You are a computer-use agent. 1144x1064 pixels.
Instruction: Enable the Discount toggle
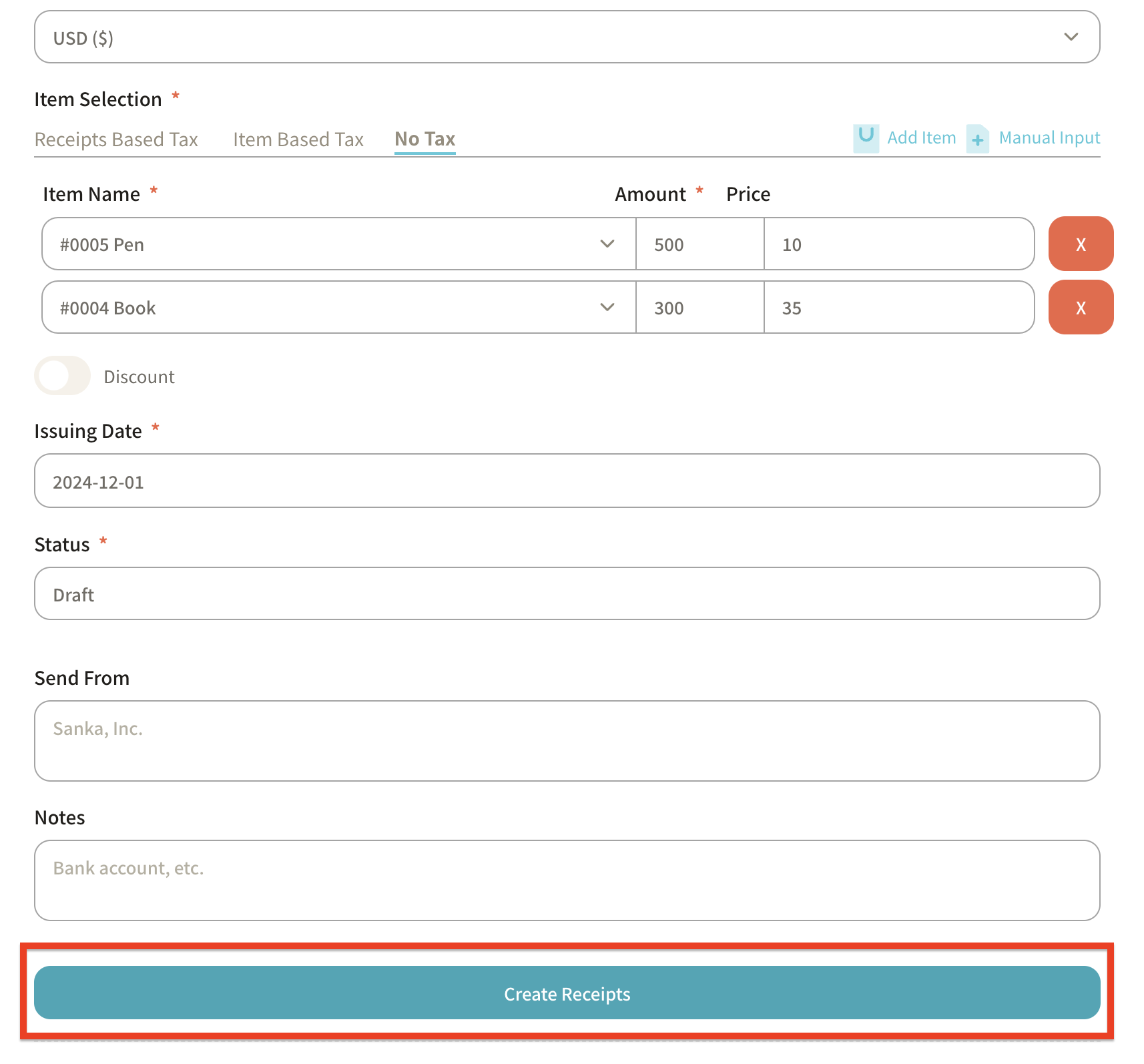tap(63, 376)
